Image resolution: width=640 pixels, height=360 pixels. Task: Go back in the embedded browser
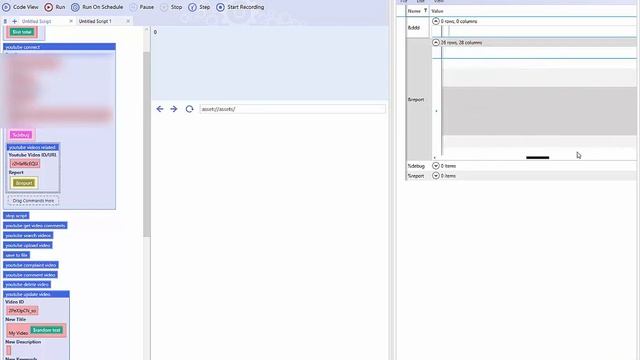coord(160,109)
